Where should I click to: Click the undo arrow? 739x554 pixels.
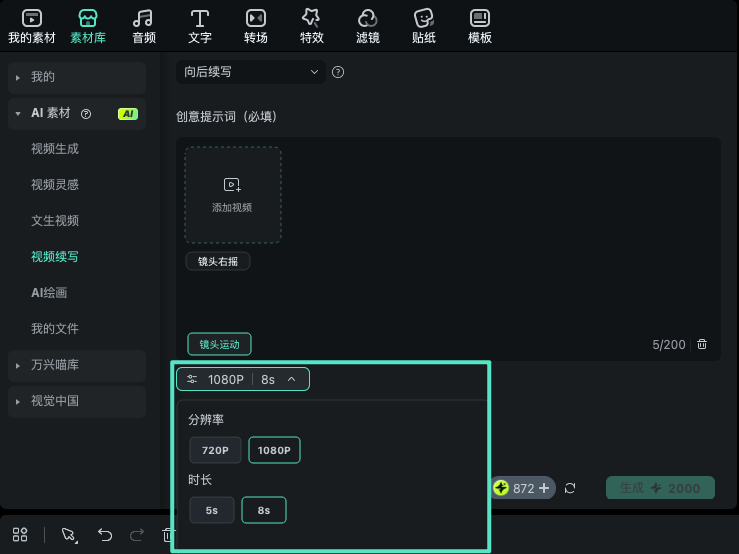pyautogui.click(x=105, y=535)
